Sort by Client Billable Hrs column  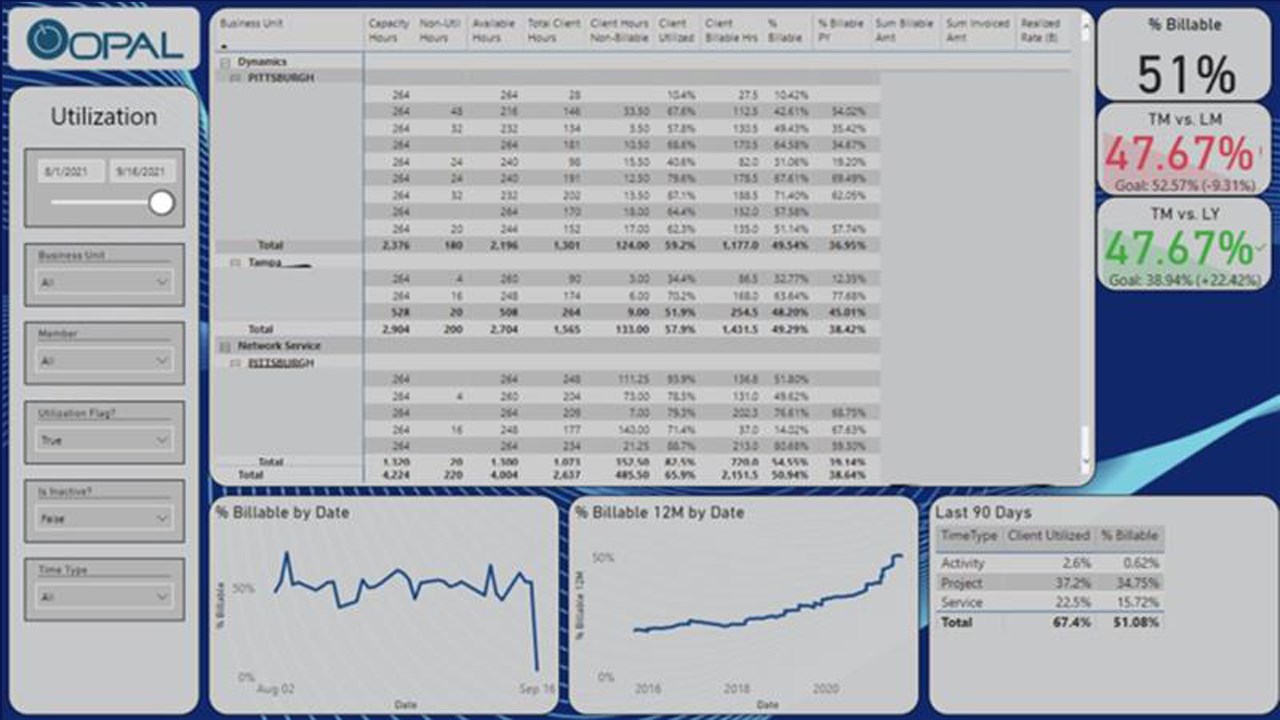(x=731, y=30)
